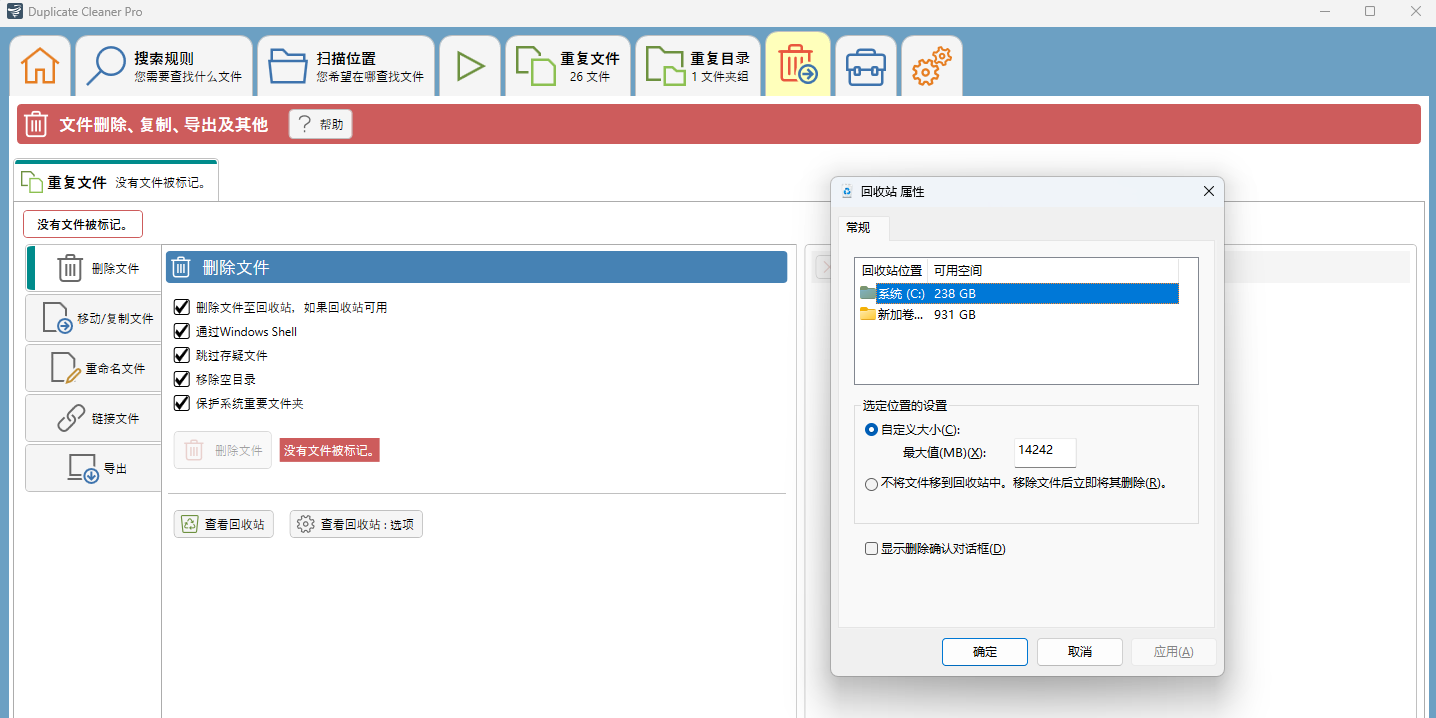Select the 移动/复制文件 sidebar option

coord(92,318)
